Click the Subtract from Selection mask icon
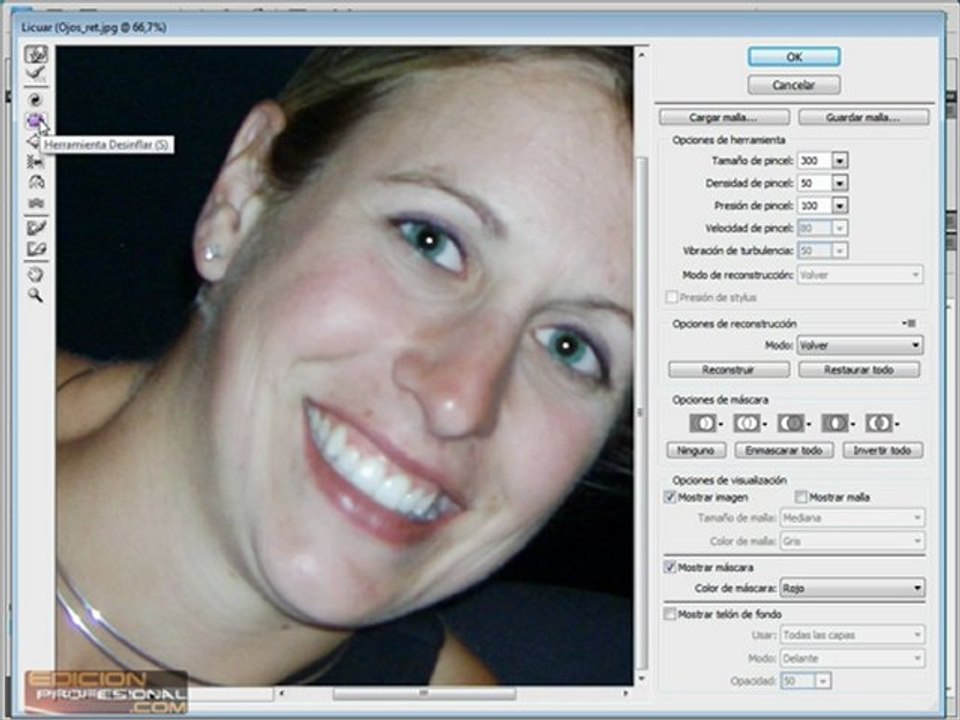The image size is (960, 720). point(791,423)
